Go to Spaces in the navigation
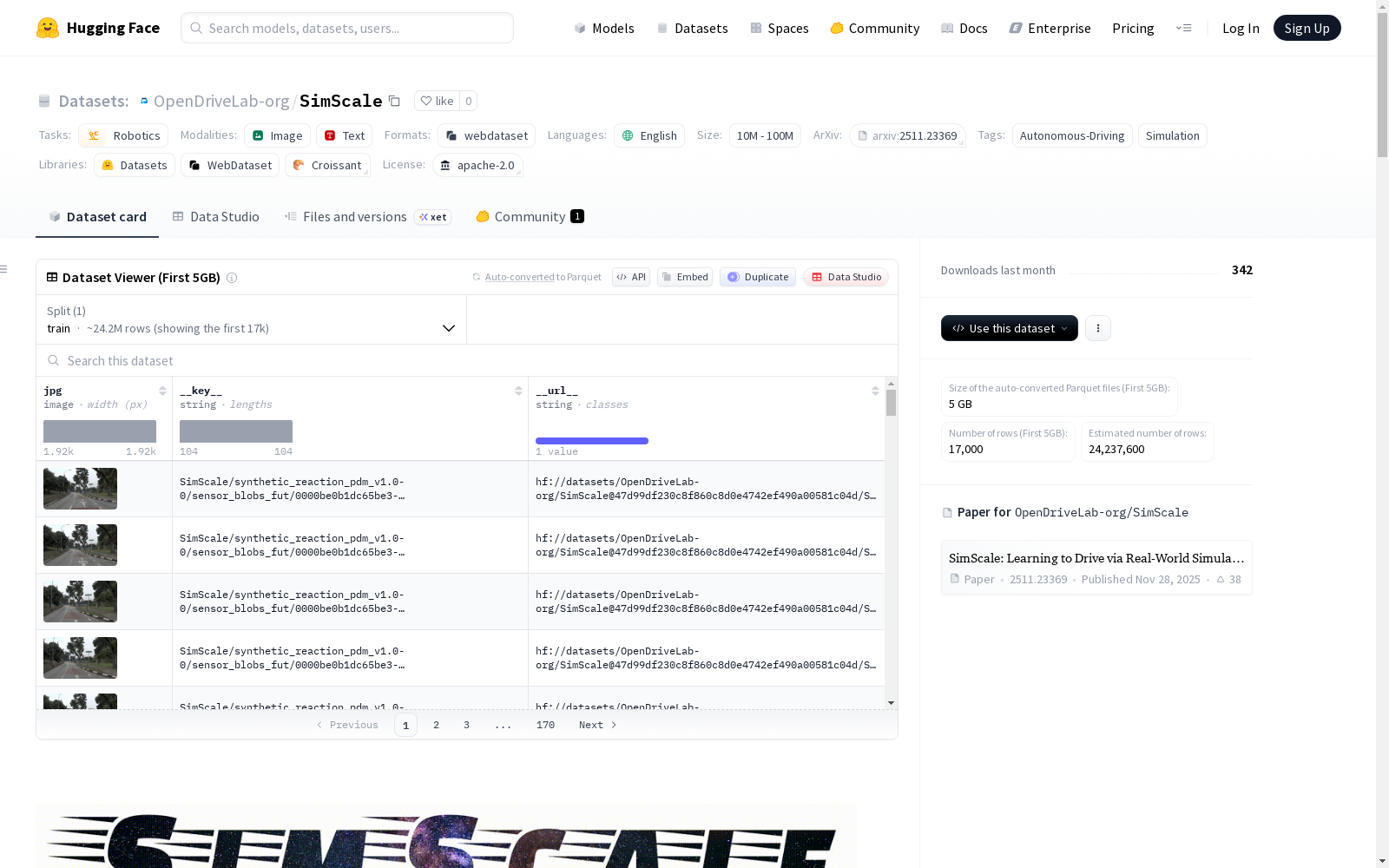 pos(779,28)
